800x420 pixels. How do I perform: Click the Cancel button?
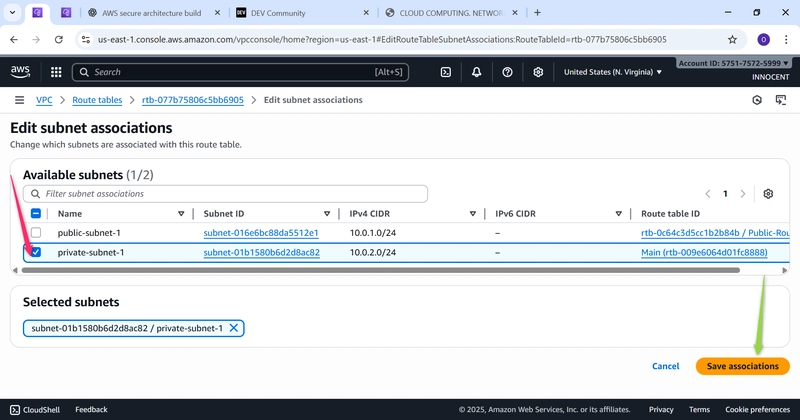tap(665, 366)
